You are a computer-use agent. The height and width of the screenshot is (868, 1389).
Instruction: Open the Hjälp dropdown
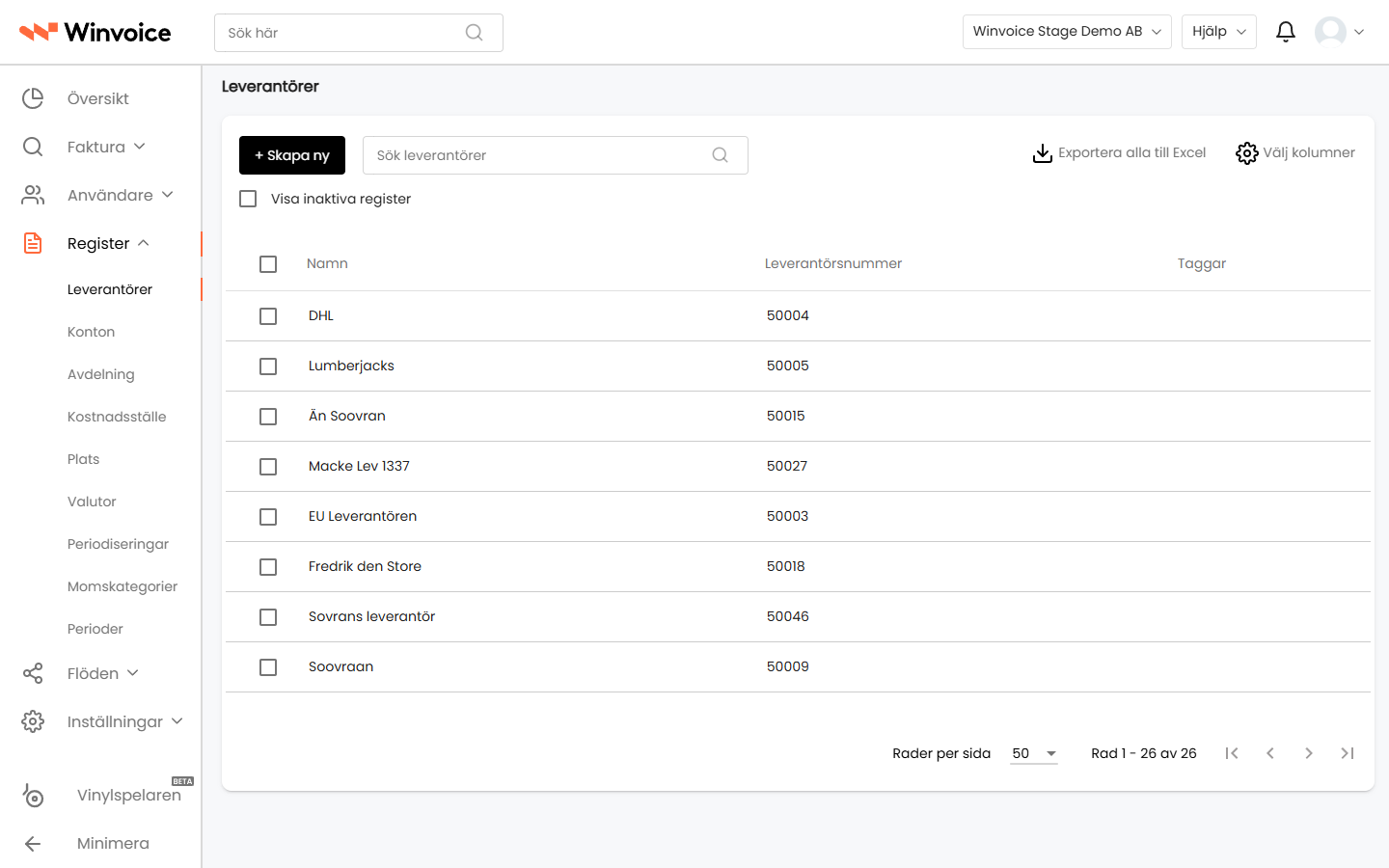click(x=1219, y=32)
